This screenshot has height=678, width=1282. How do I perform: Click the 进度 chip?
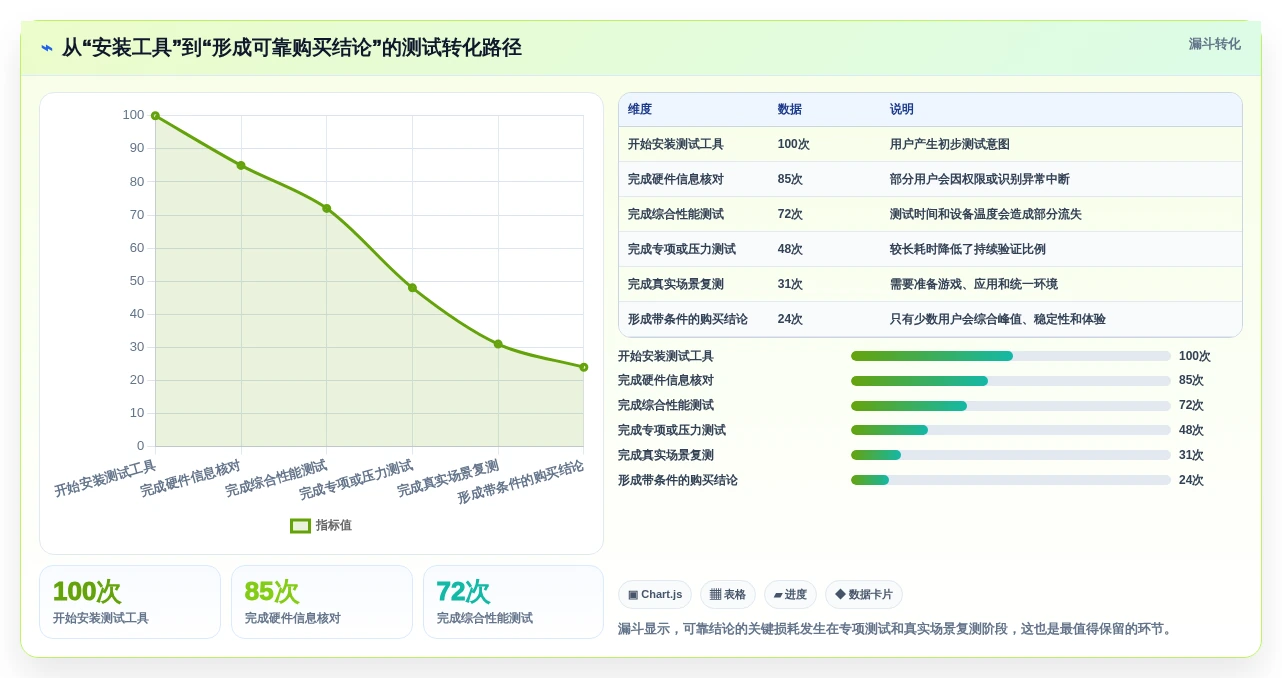pos(790,595)
